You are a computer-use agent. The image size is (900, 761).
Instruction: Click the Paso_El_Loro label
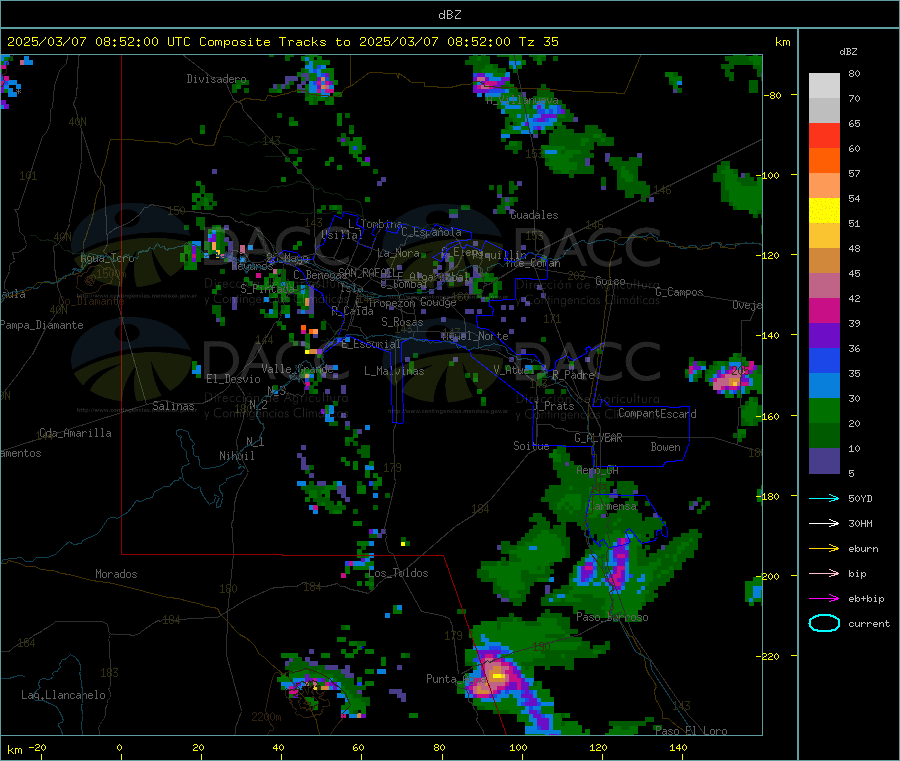pos(692,731)
